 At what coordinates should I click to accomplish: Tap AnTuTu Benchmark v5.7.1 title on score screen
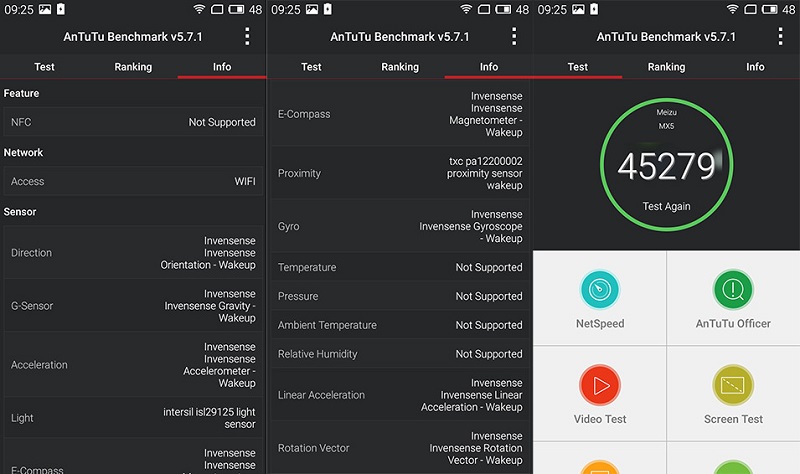(666, 37)
